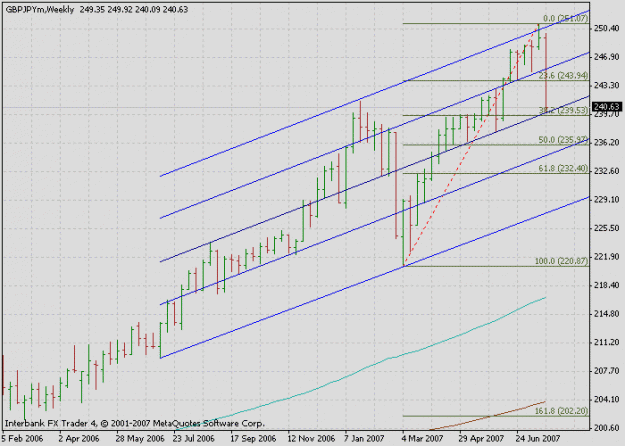Viewport: 625px width, 446px height.
Task: Select the 17 Sep 2006 time axis label
Action: point(254,439)
